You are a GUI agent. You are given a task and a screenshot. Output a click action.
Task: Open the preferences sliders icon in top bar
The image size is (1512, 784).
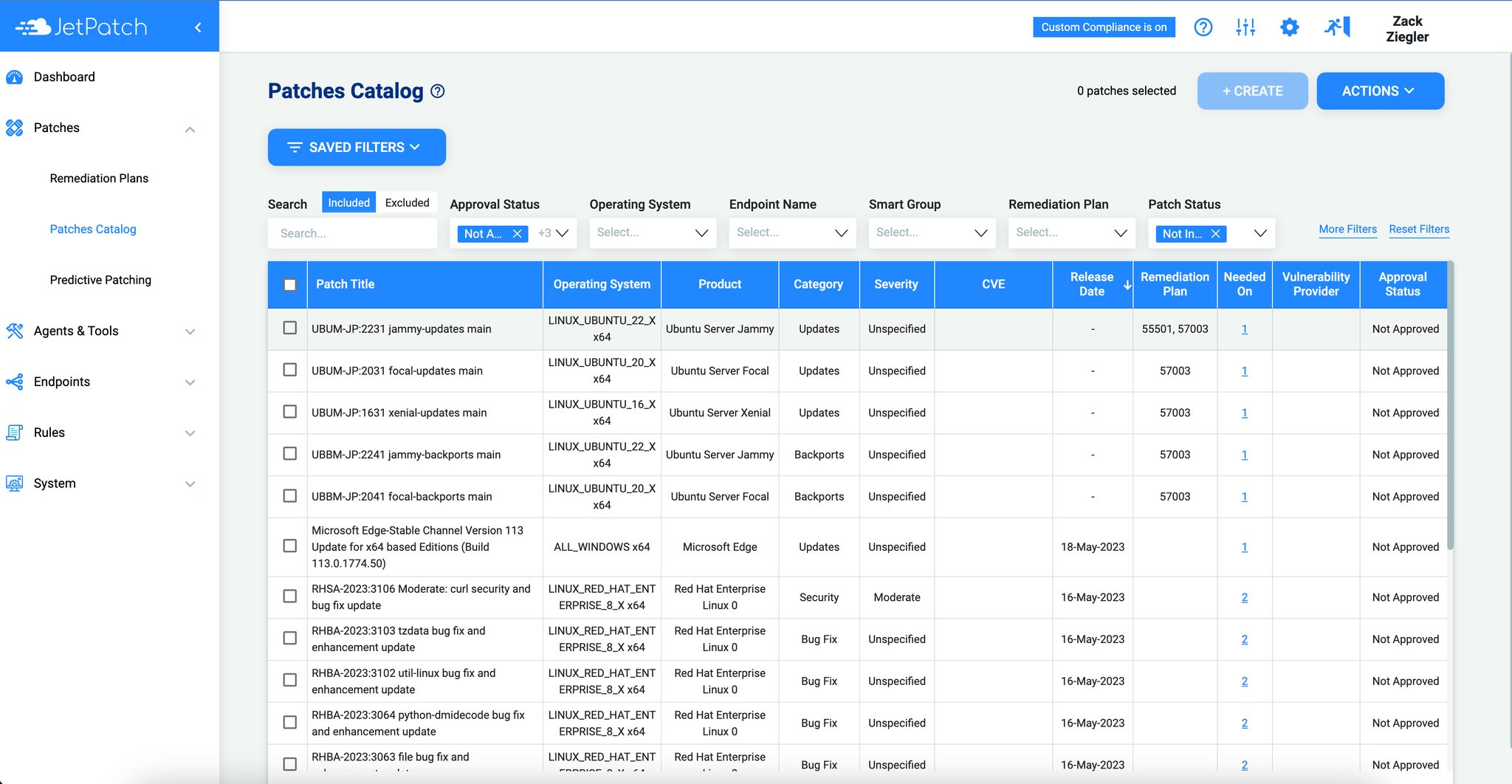coord(1245,27)
